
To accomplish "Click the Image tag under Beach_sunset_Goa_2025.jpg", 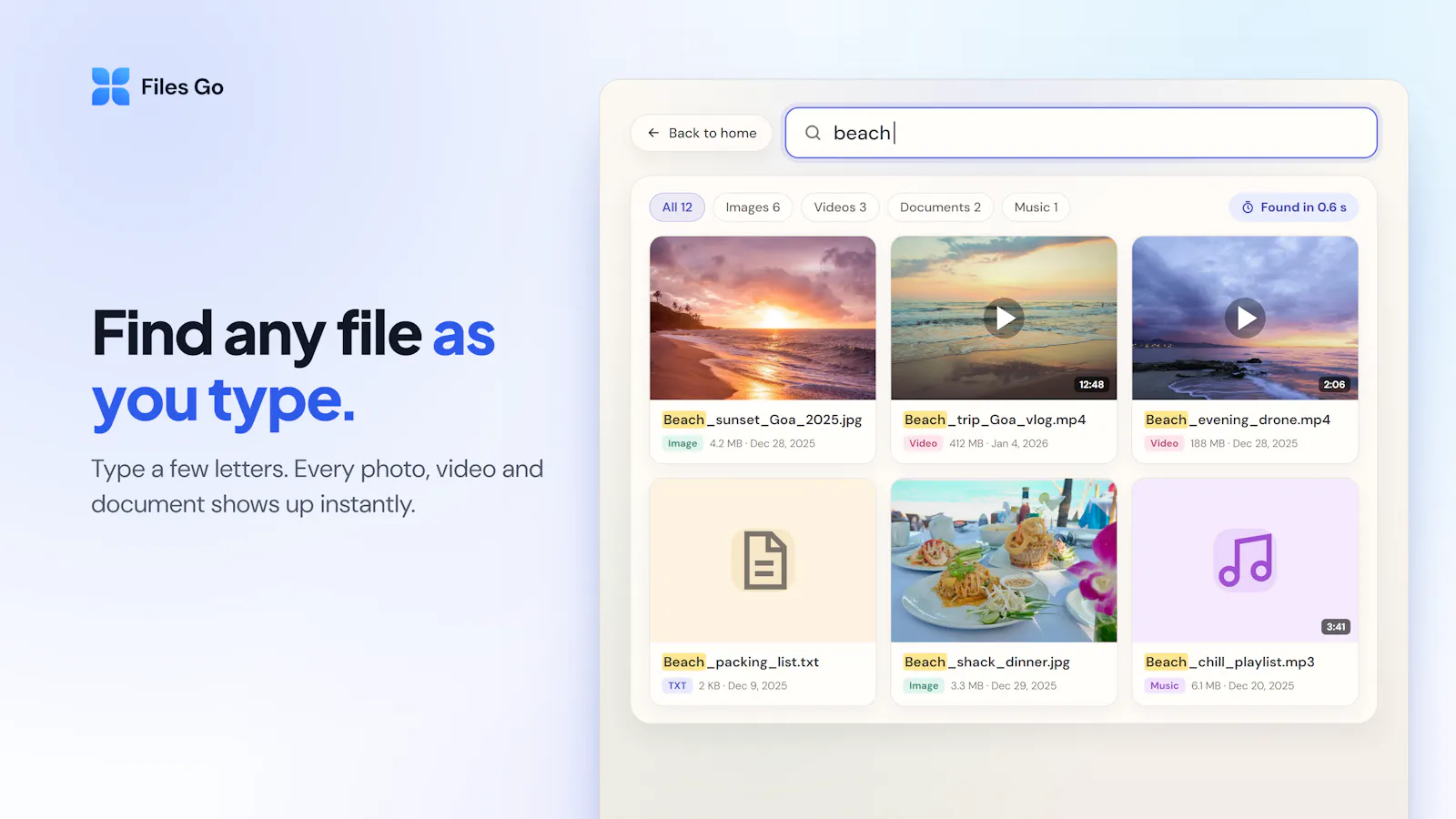I will 682,444.
